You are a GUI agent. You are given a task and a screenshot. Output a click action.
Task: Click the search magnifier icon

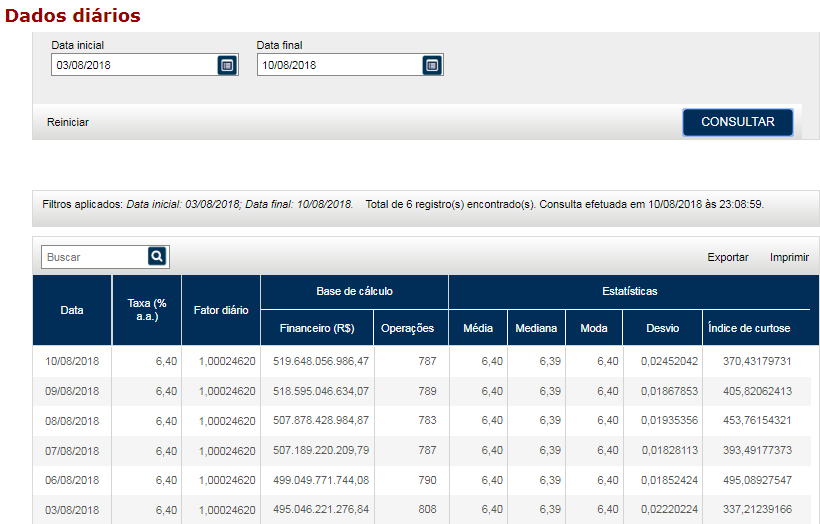pyautogui.click(x=157, y=257)
